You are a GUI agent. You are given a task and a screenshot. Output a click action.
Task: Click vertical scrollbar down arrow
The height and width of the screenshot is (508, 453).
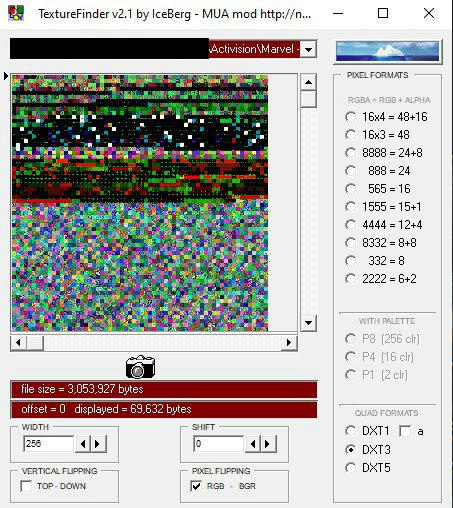pos(308,323)
